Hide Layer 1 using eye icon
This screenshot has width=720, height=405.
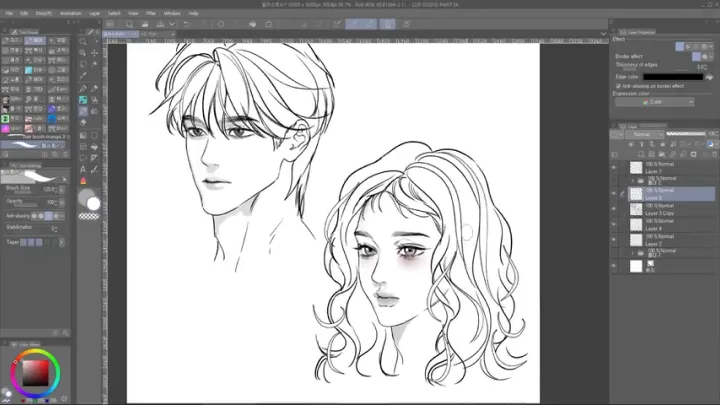tap(614, 168)
